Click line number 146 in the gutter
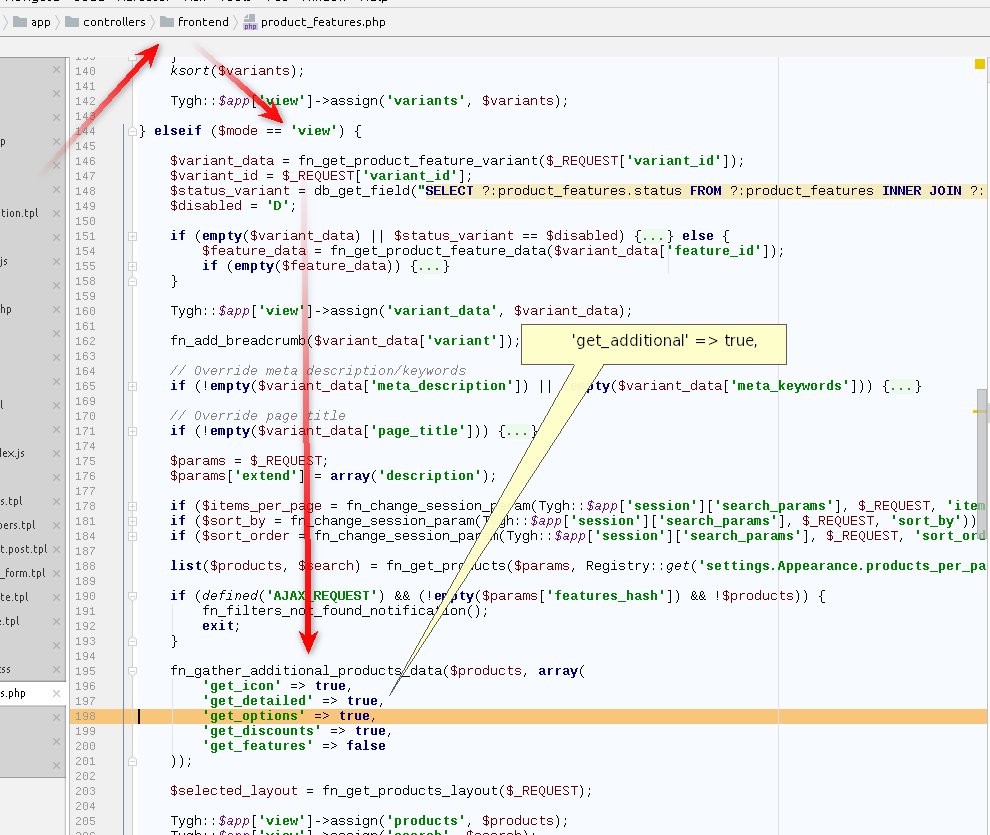Image resolution: width=990 pixels, height=835 pixels. 85,161
